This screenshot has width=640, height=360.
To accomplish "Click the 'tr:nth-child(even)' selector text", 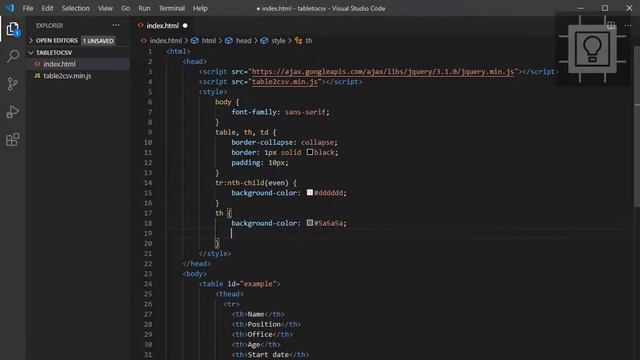I will (x=252, y=183).
